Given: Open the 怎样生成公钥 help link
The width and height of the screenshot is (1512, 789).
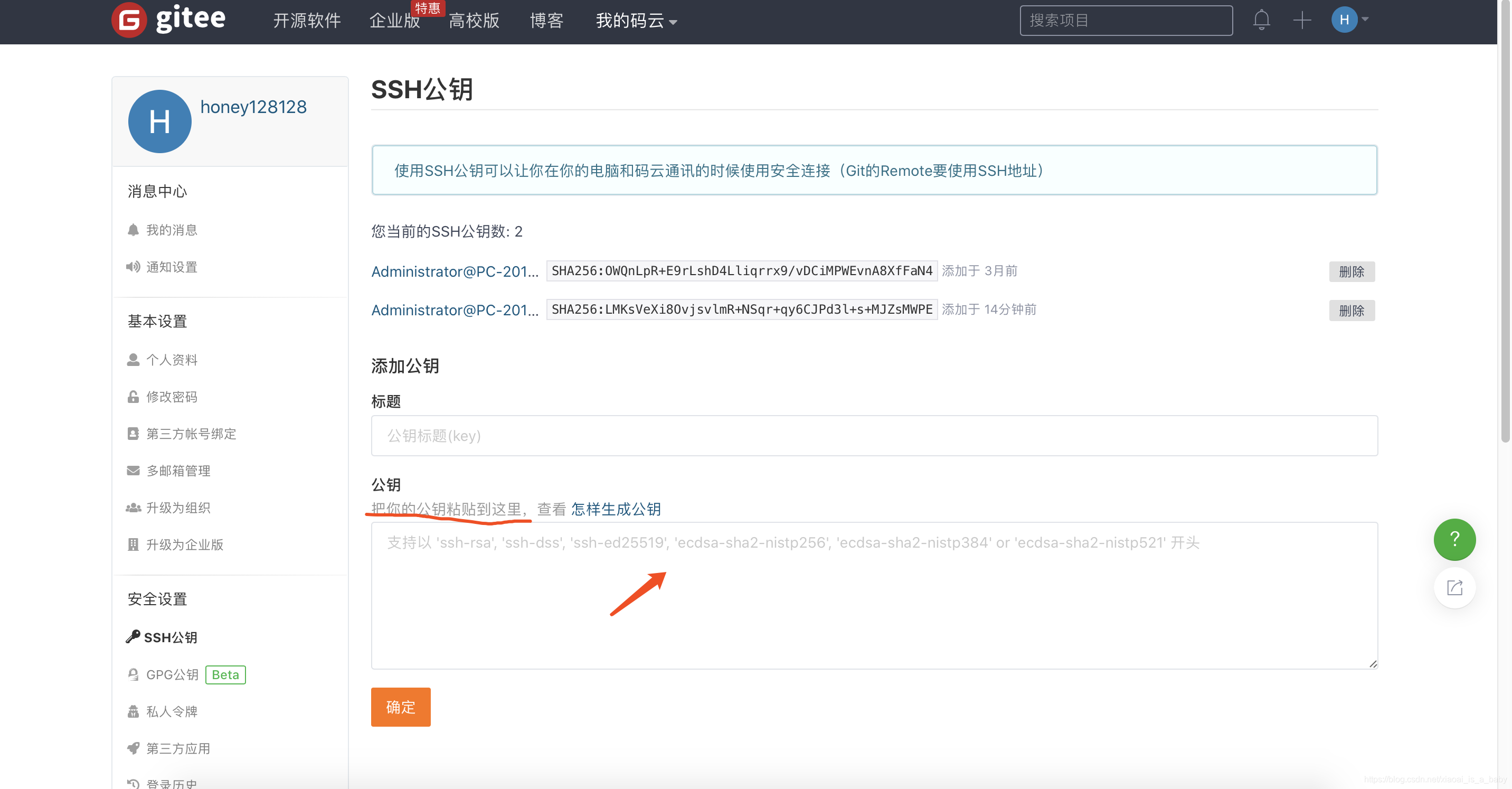Looking at the screenshot, I should coord(615,509).
